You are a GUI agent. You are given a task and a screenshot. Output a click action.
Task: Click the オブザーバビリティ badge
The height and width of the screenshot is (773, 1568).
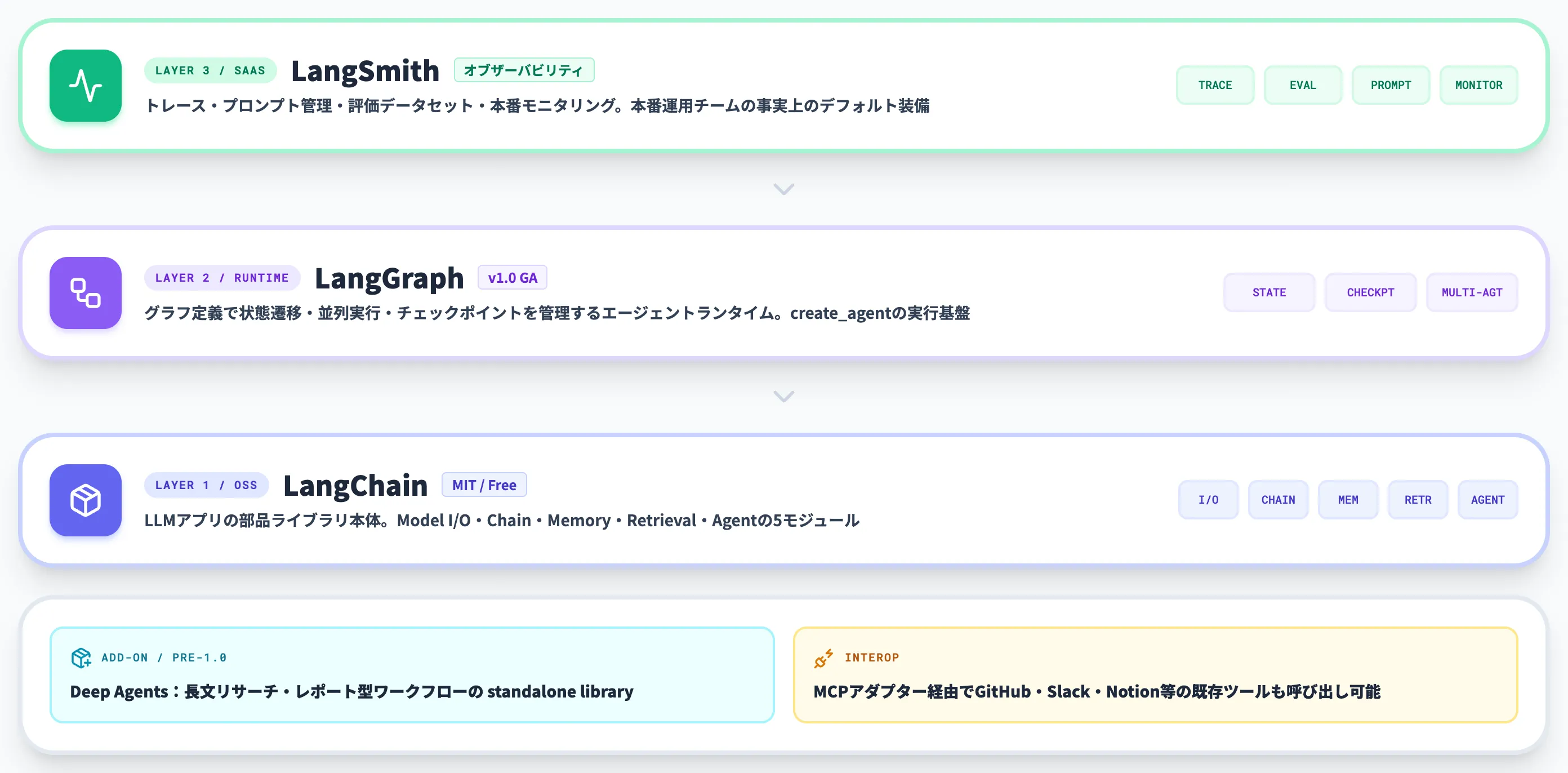[x=523, y=70]
